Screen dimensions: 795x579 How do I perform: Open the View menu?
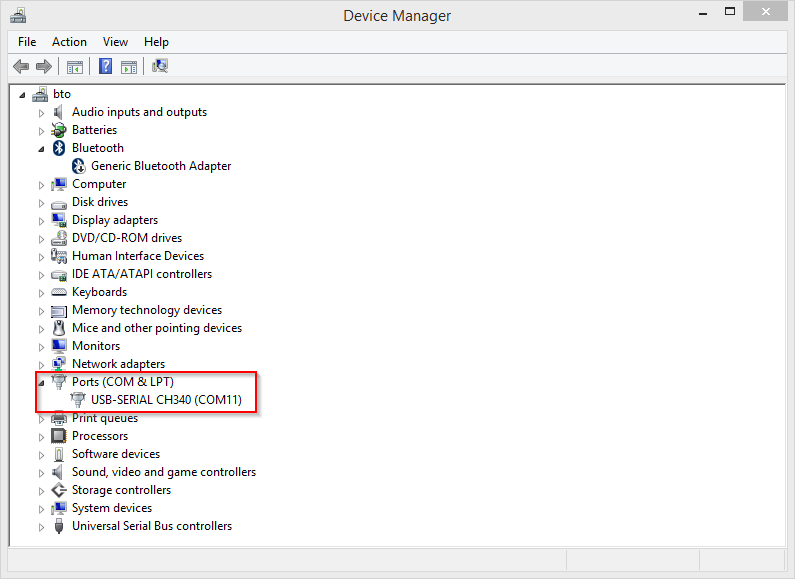point(116,42)
